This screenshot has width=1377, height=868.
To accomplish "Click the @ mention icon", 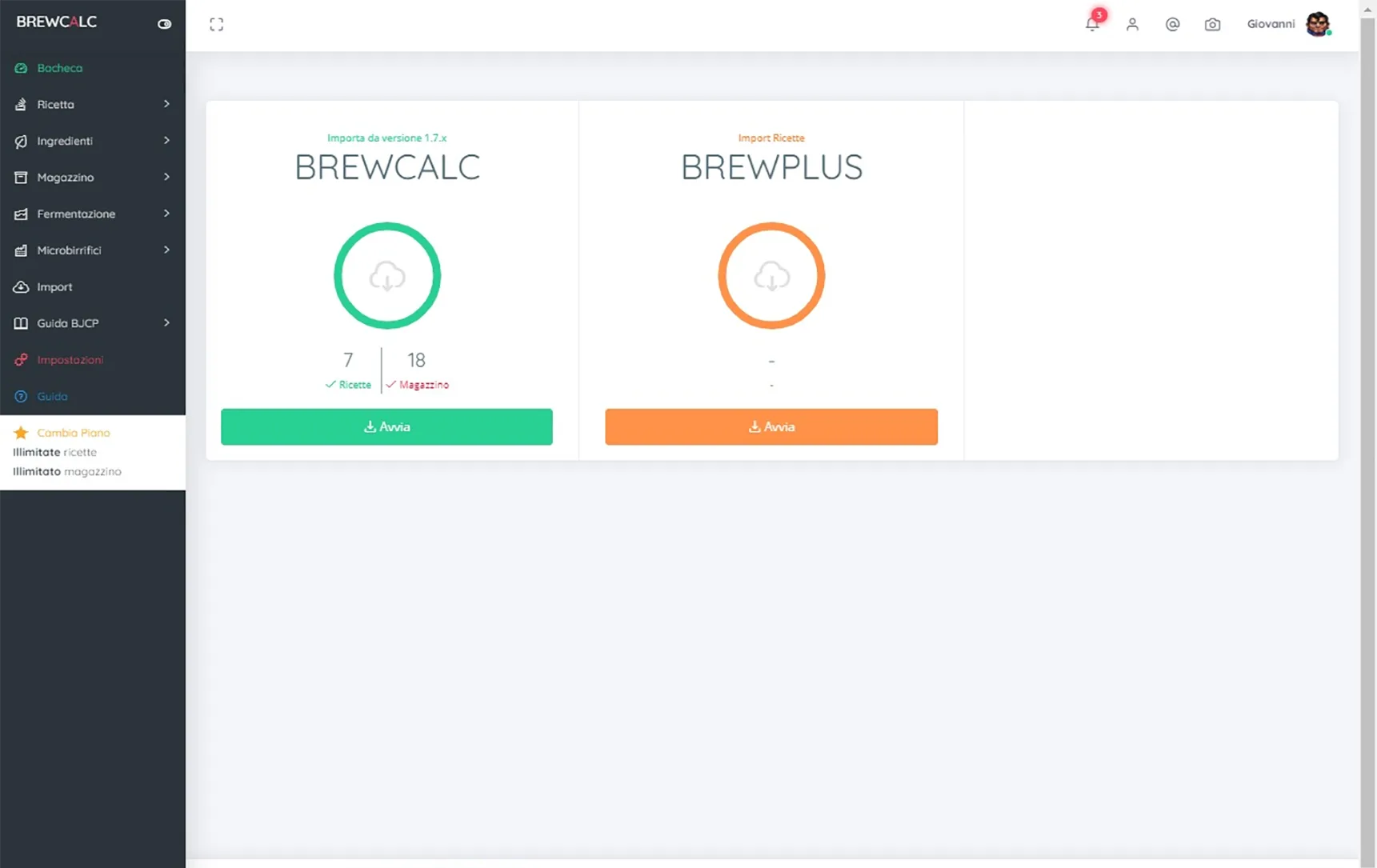I will tap(1172, 24).
